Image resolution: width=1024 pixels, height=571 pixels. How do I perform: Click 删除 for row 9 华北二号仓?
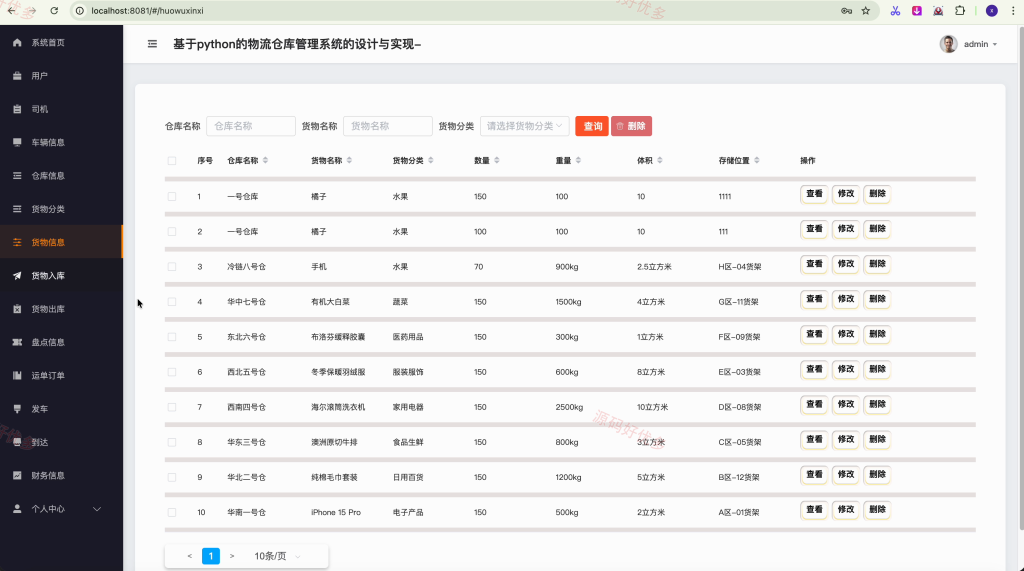pyautogui.click(x=877, y=475)
